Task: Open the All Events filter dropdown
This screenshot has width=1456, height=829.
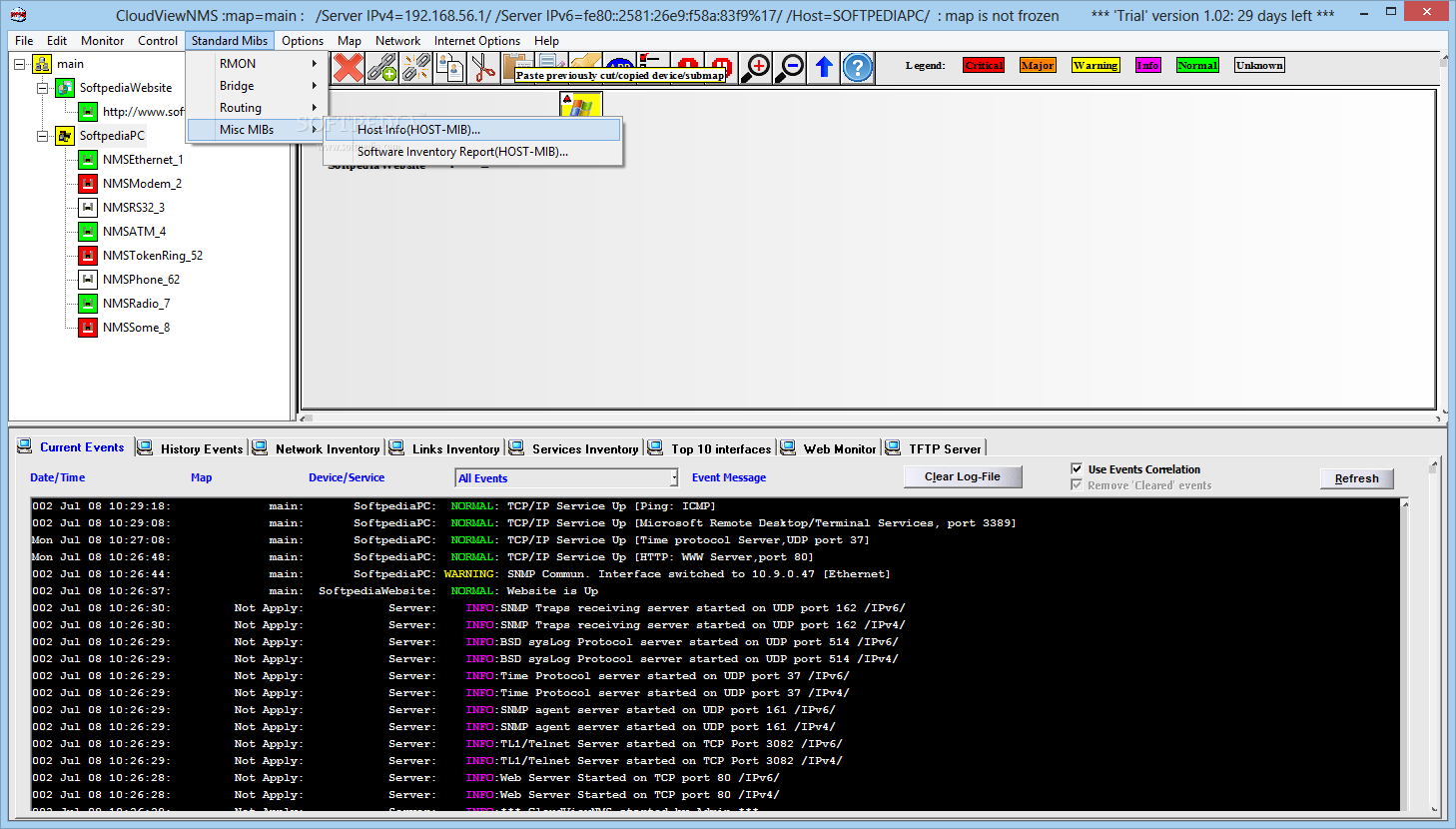Action: click(x=673, y=478)
